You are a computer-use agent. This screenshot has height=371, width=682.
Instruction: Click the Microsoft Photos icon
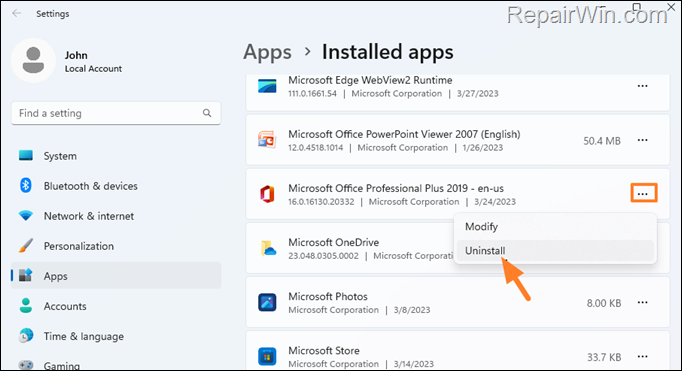[267, 302]
